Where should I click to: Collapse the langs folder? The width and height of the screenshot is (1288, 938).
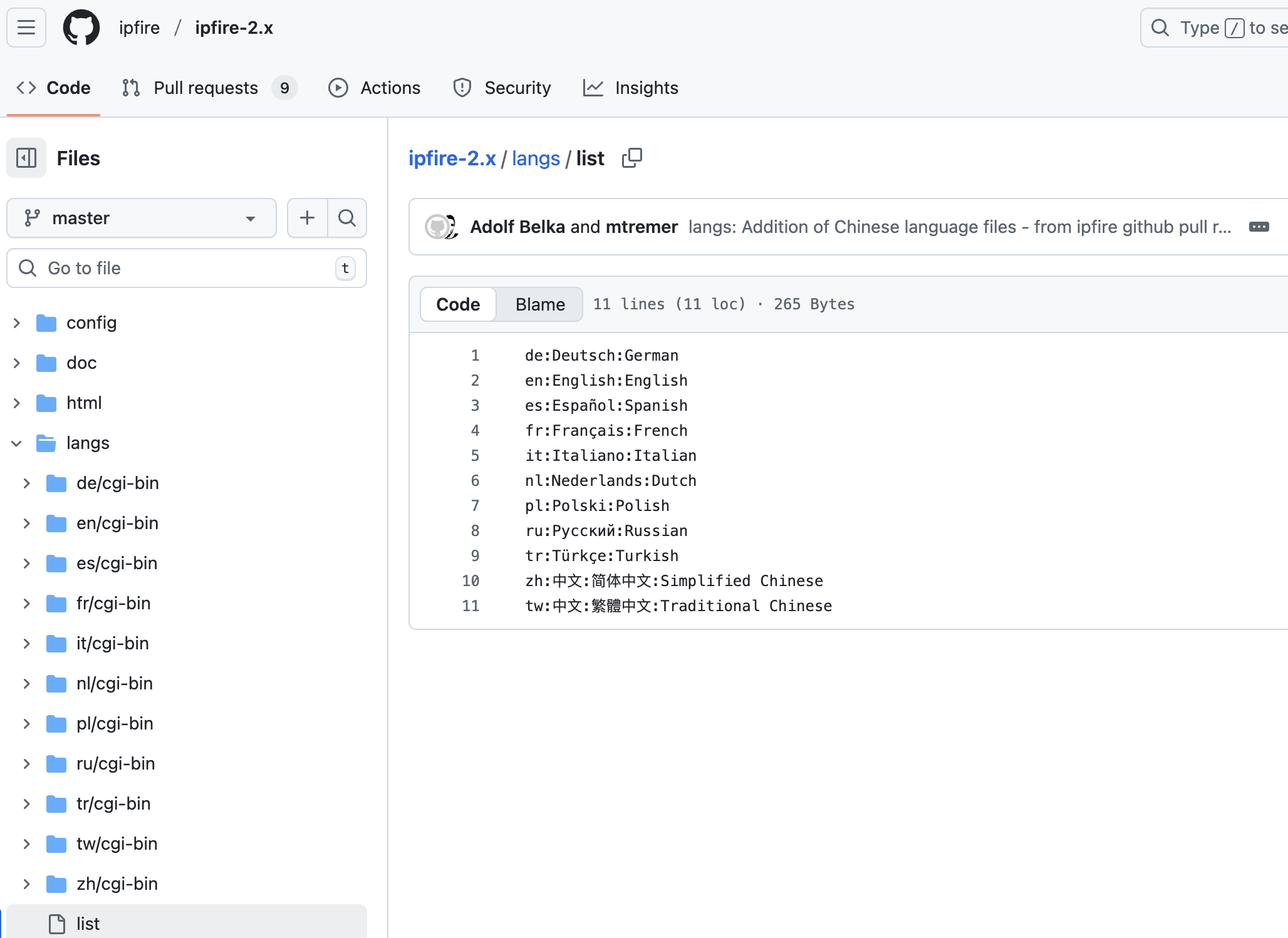[x=17, y=443]
